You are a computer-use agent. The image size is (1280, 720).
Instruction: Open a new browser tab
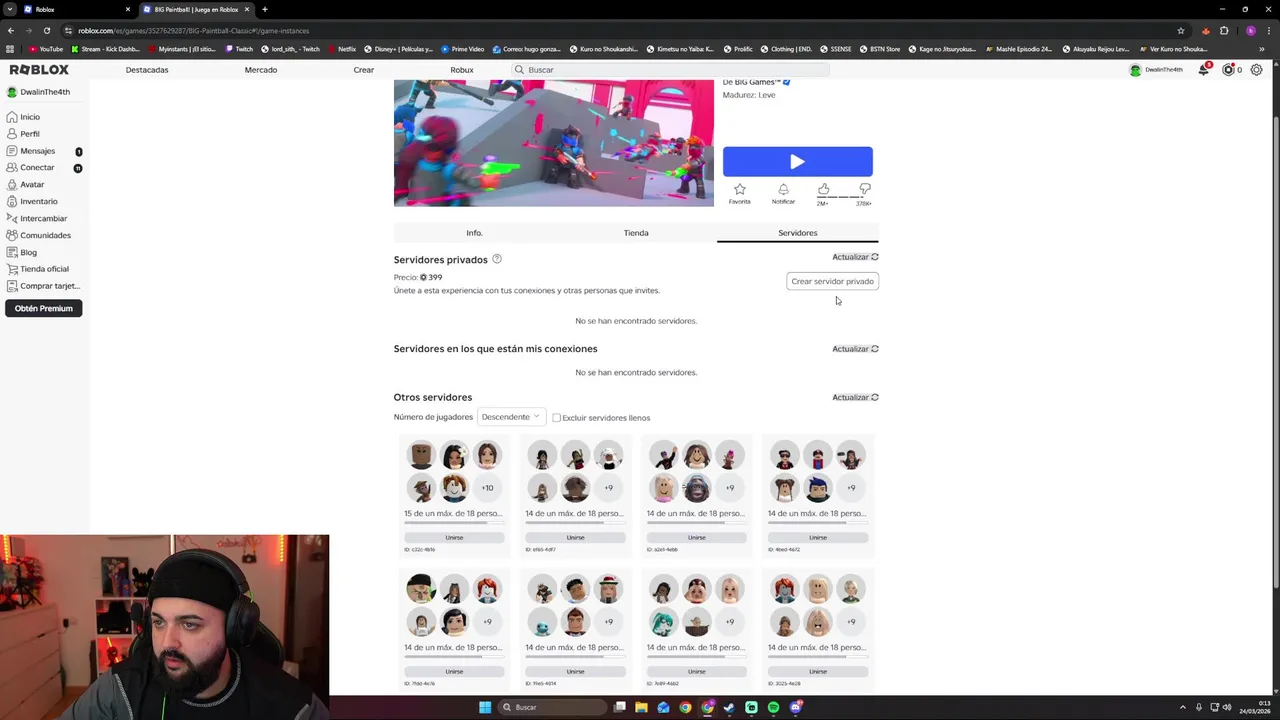point(264,9)
